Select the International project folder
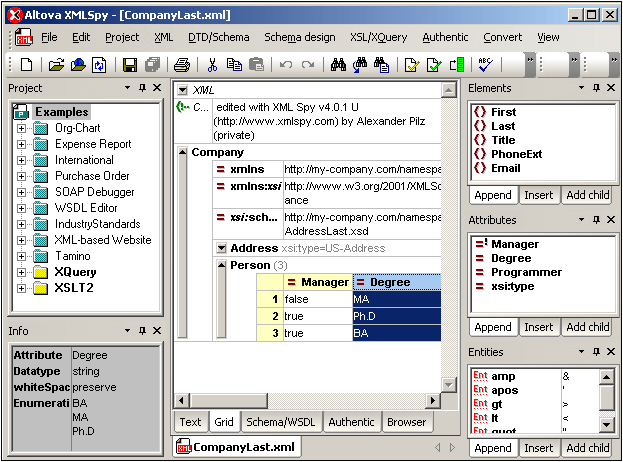Viewport: 623px width, 462px height. [x=84, y=160]
